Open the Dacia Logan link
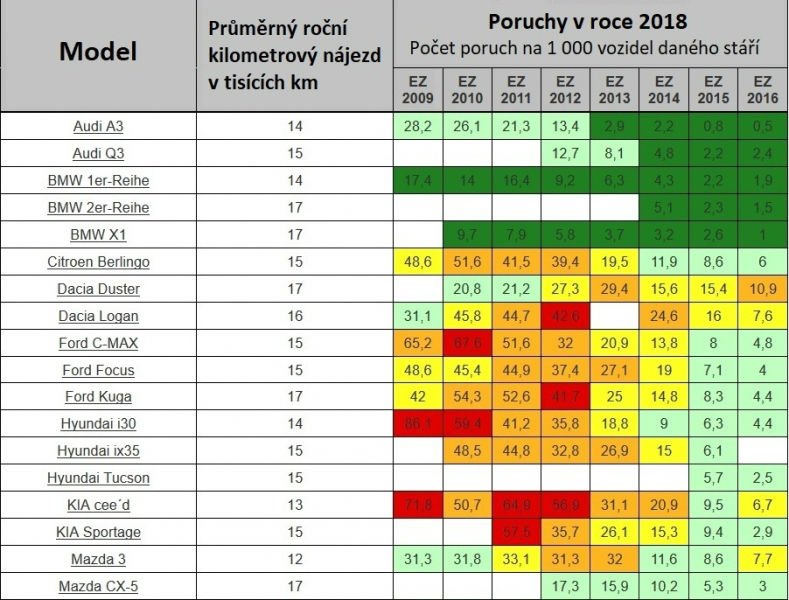This screenshot has height=600, width=789. [98, 316]
